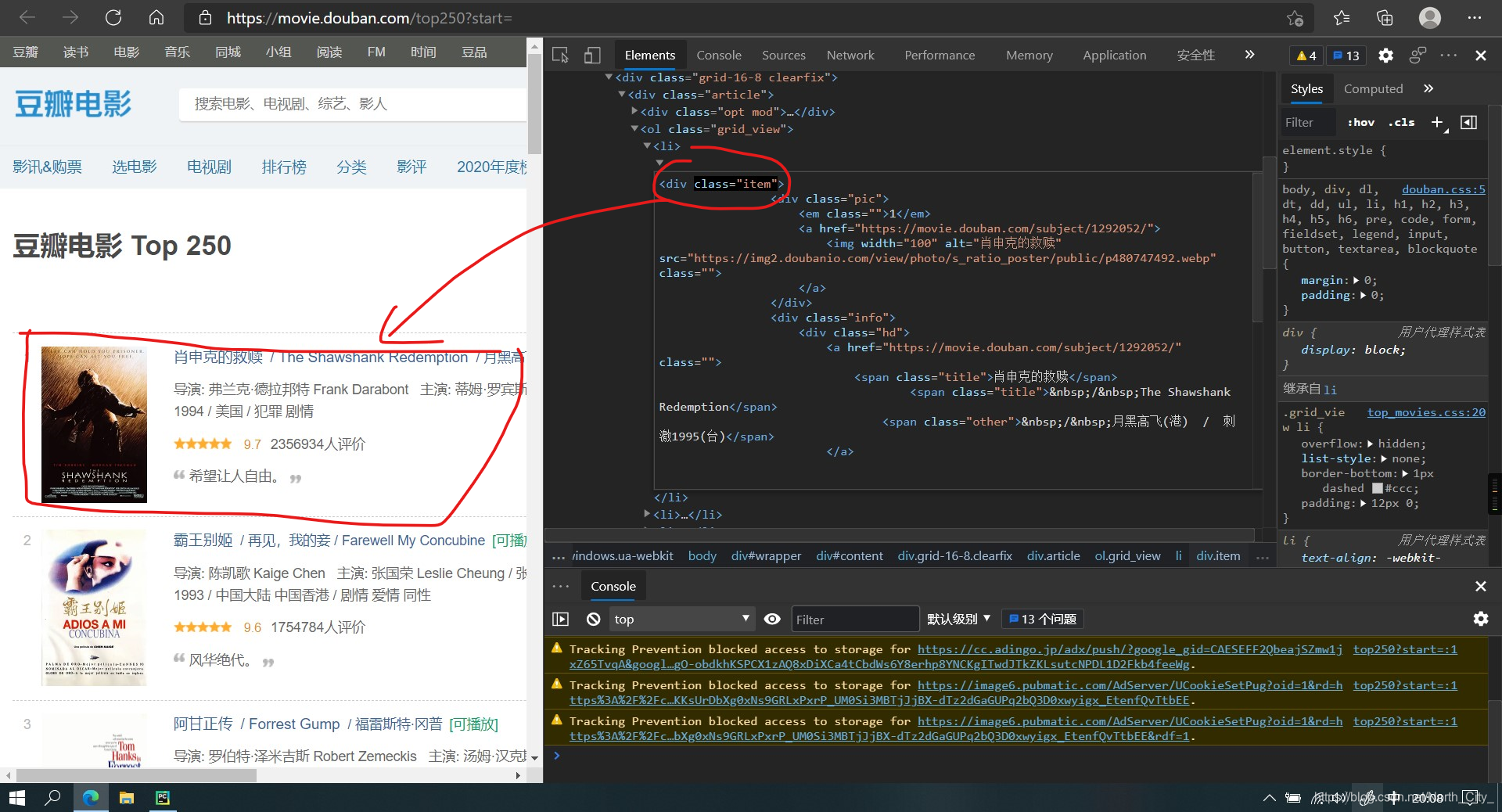
Task: Click DevTools feedback icon
Action: click(1418, 55)
